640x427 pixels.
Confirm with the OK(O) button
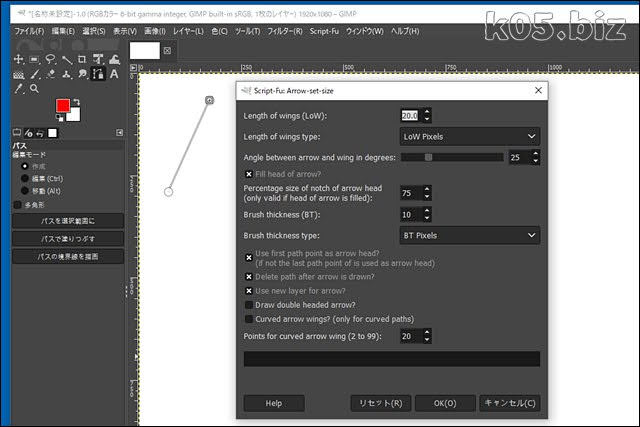pos(445,403)
